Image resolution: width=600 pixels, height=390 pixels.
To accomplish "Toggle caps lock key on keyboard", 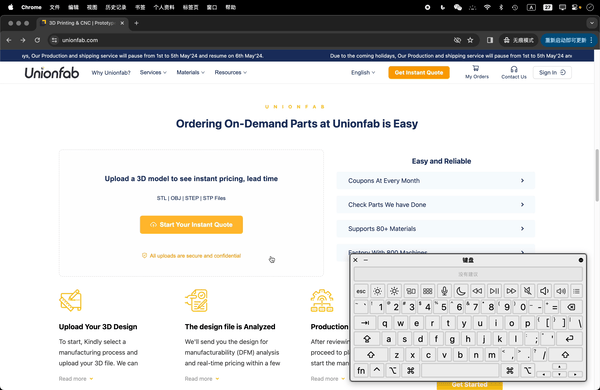I will coord(367,339).
